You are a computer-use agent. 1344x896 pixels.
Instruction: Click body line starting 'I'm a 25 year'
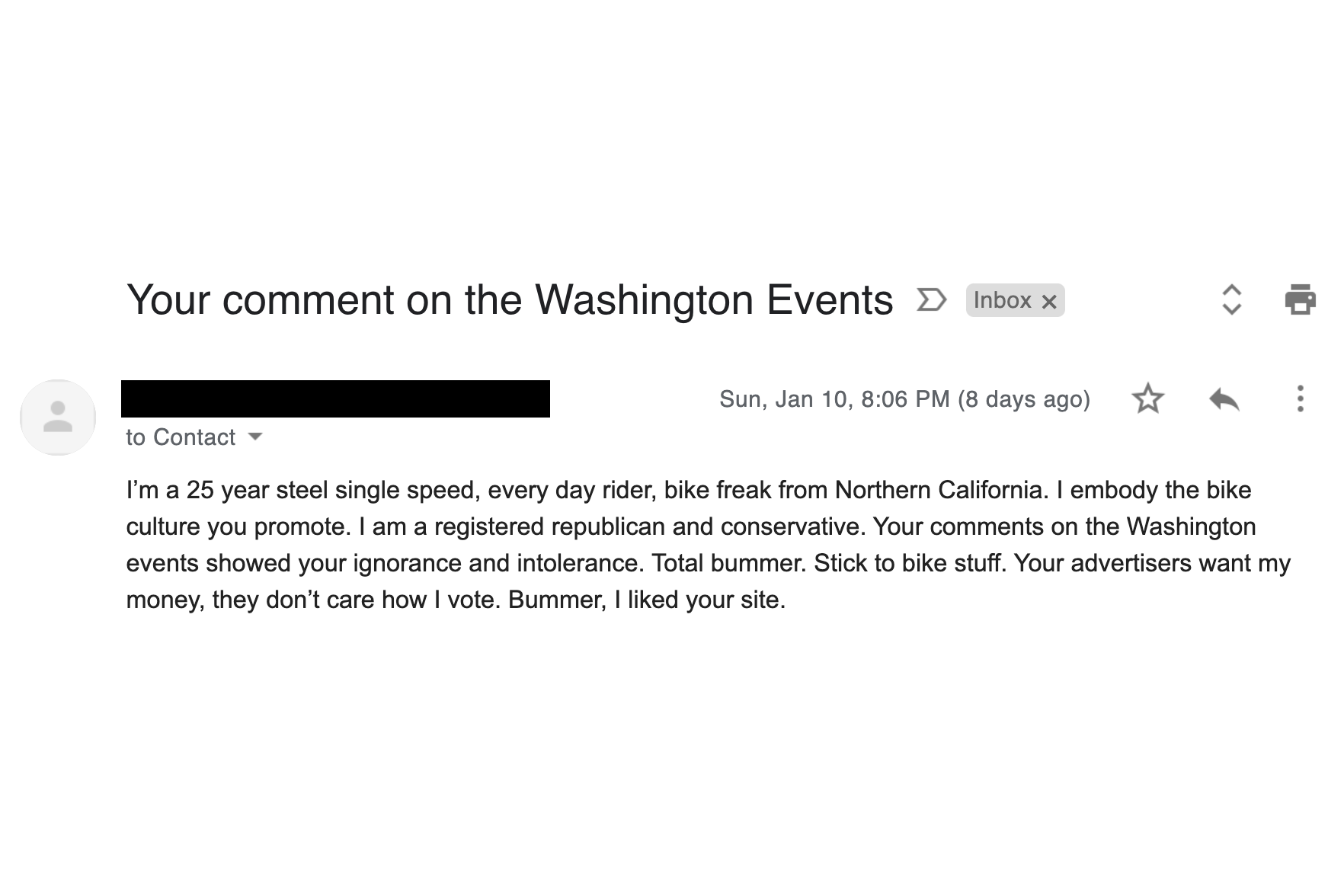click(x=689, y=489)
